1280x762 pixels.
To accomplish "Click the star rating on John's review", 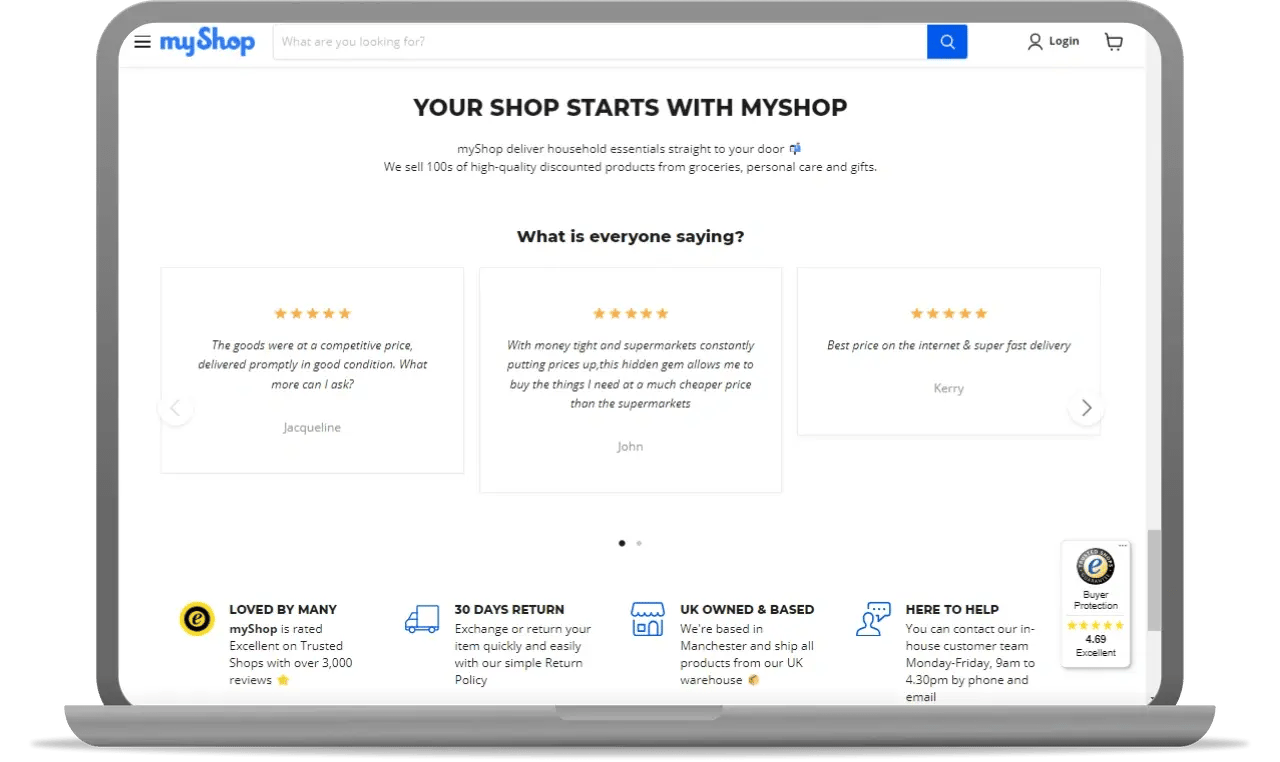I will (630, 314).
